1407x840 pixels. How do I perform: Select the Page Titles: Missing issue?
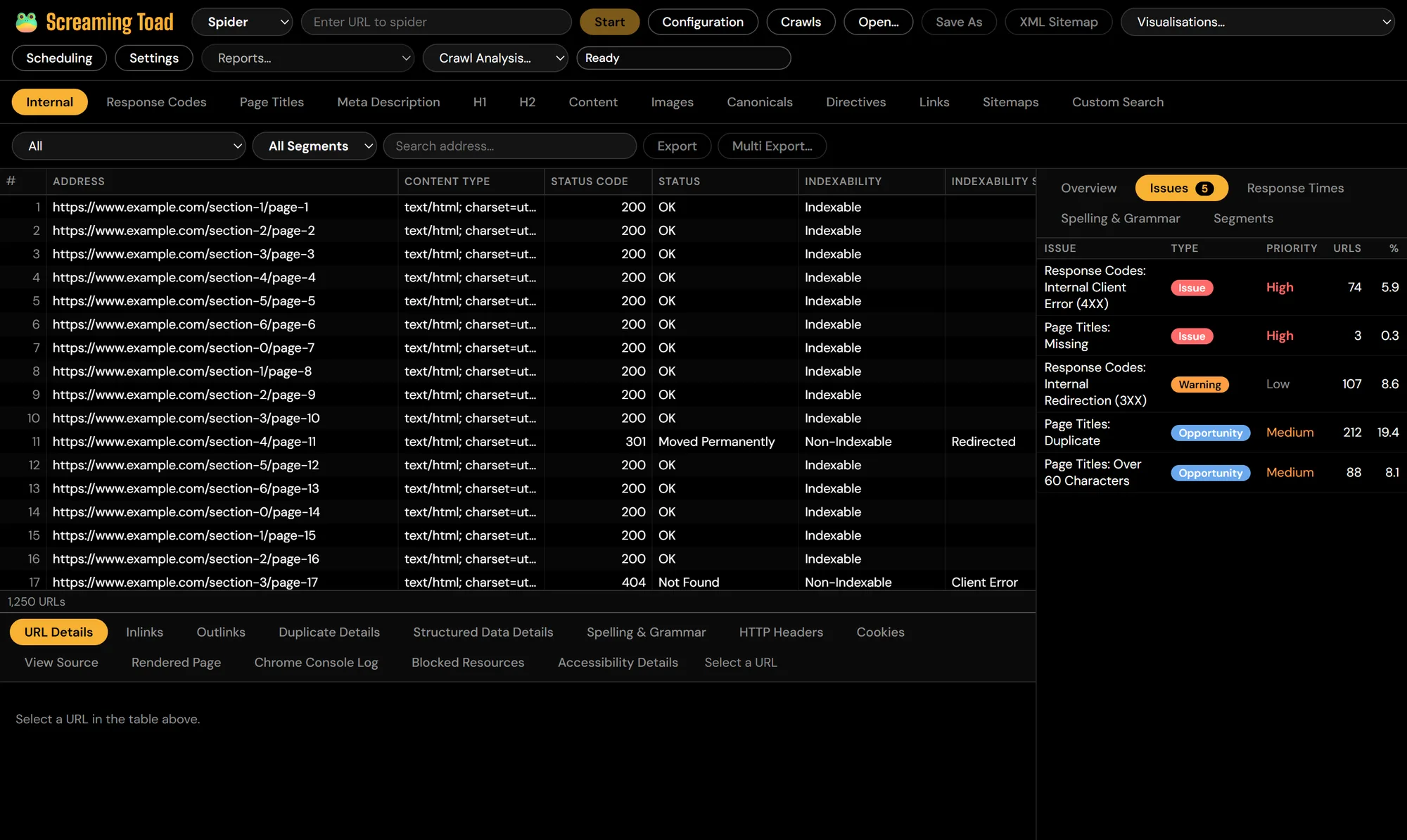1221,336
